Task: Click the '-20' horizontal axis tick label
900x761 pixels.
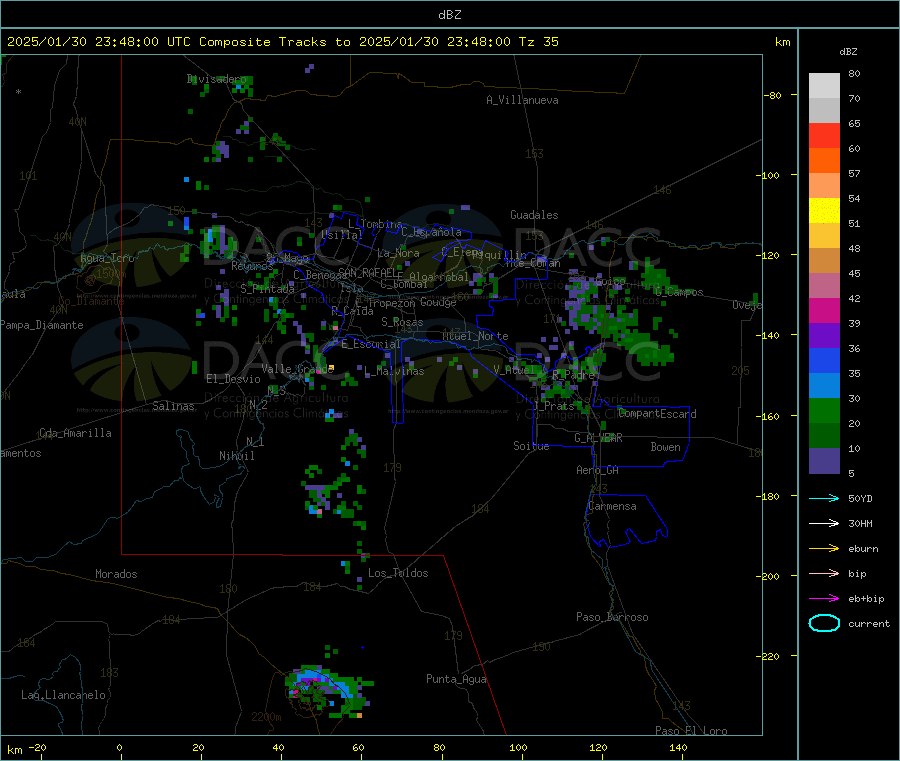Action: [37, 747]
